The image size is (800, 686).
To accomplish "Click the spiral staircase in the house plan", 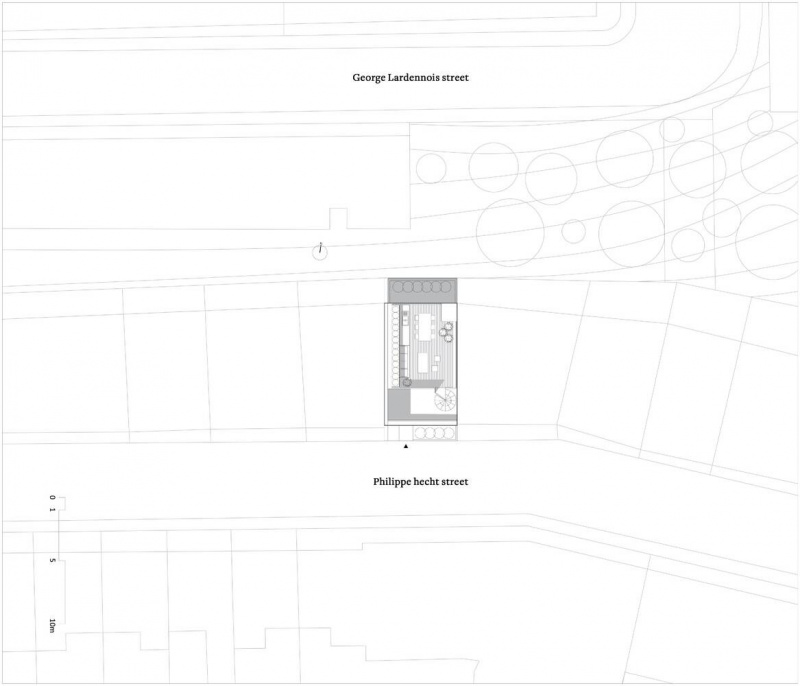I will (x=445, y=398).
